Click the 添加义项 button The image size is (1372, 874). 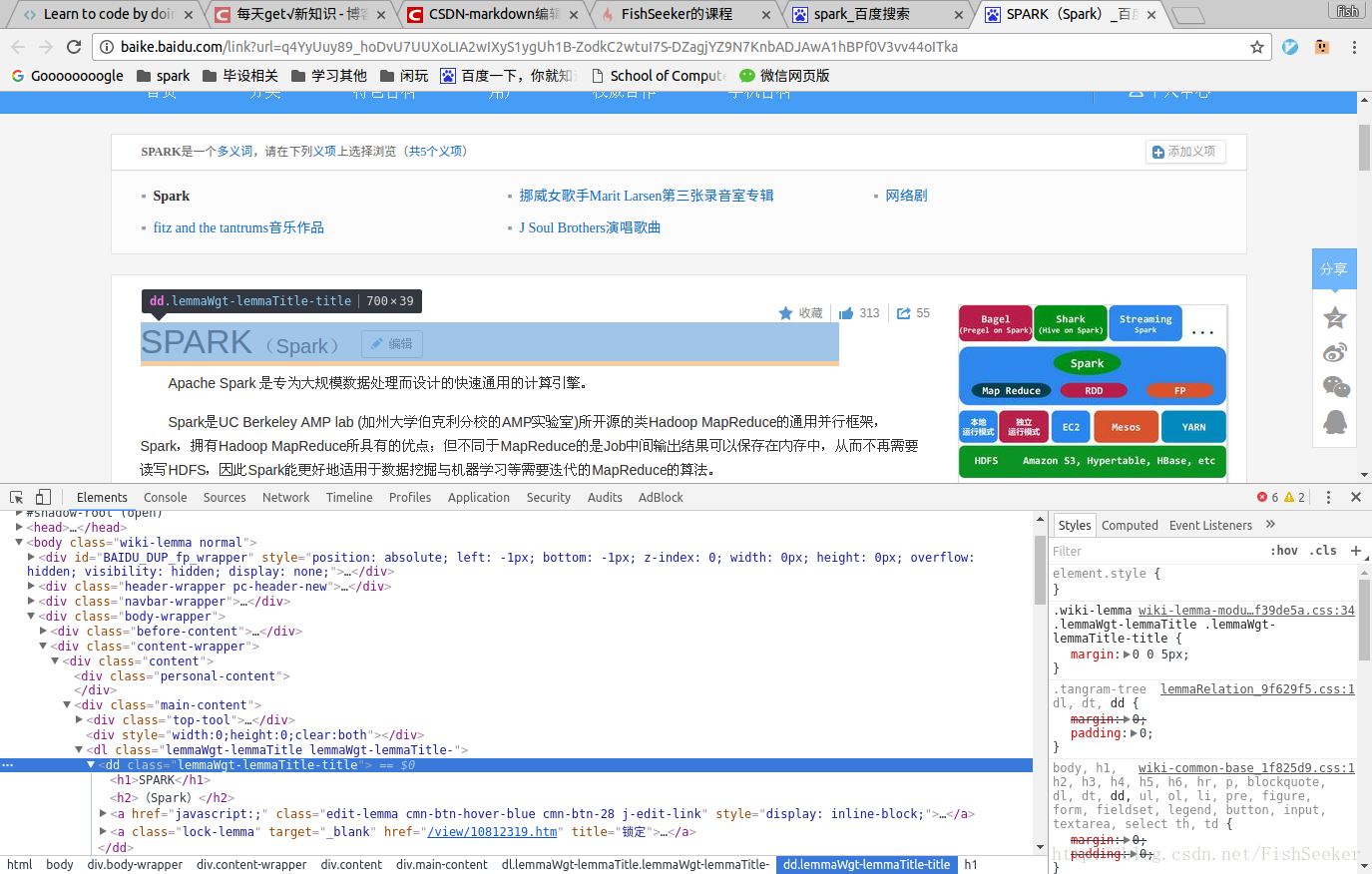[1184, 152]
